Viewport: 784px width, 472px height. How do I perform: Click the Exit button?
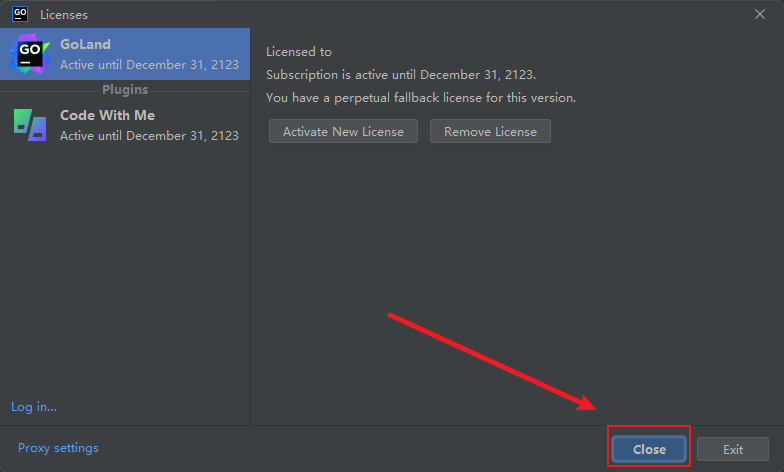tap(732, 450)
